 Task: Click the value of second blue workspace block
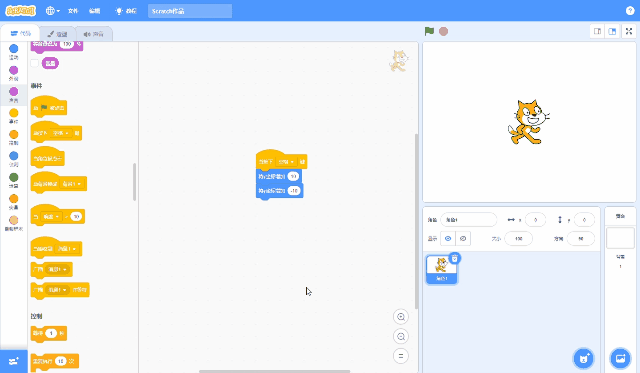(x=294, y=191)
